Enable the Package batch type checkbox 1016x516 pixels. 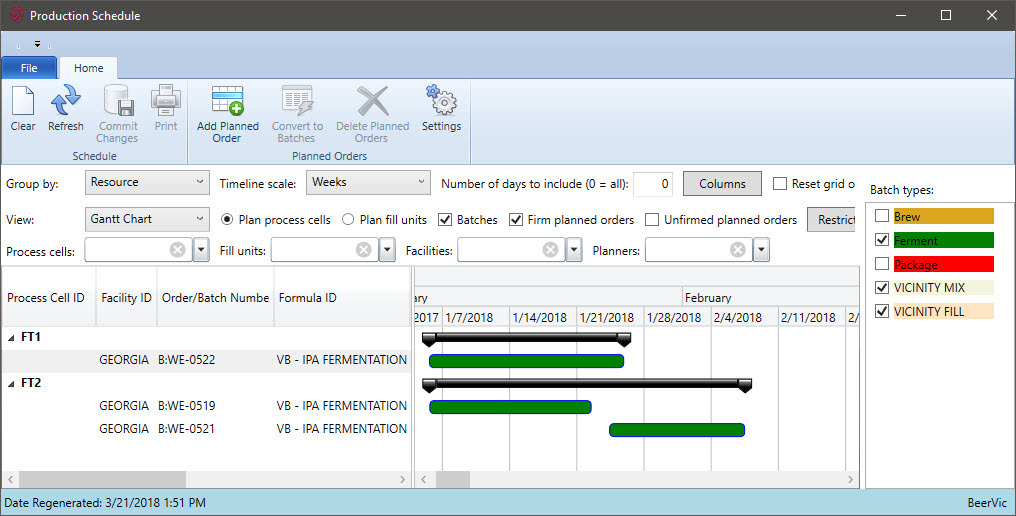tap(882, 264)
